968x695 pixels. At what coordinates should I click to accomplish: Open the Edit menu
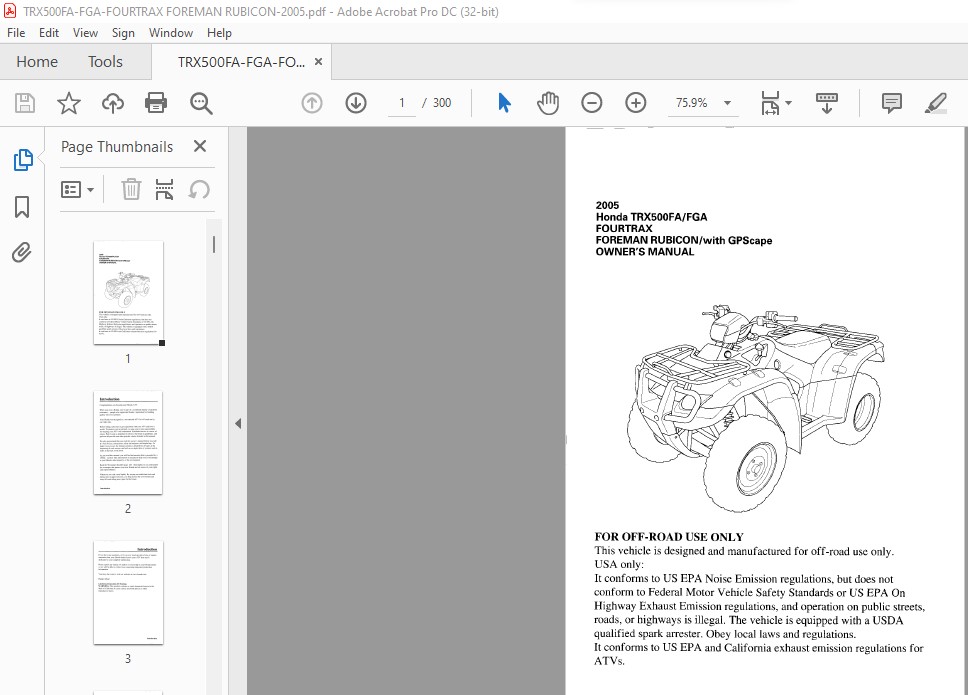pos(49,33)
